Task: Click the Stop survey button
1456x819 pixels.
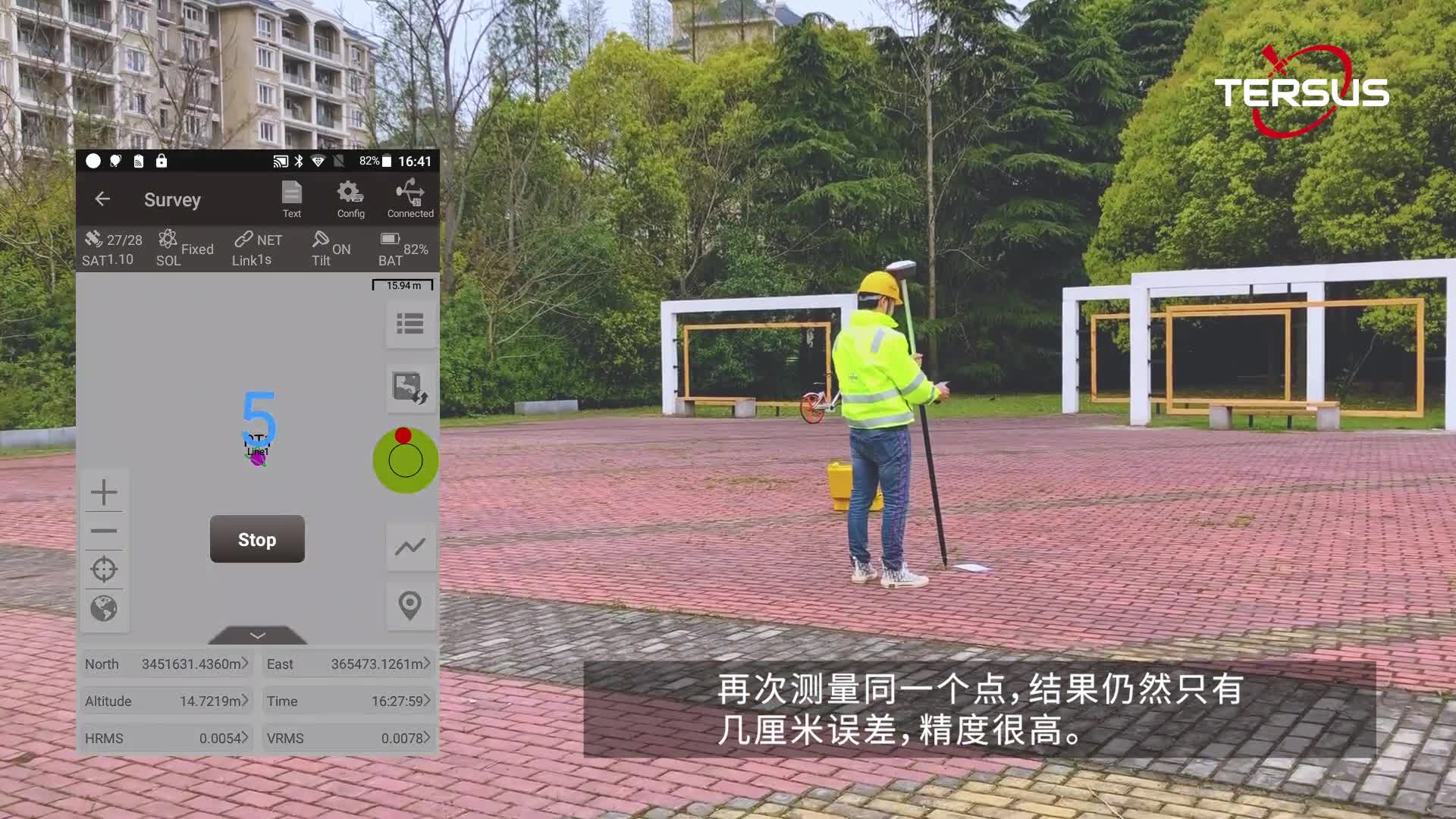Action: 257,539
